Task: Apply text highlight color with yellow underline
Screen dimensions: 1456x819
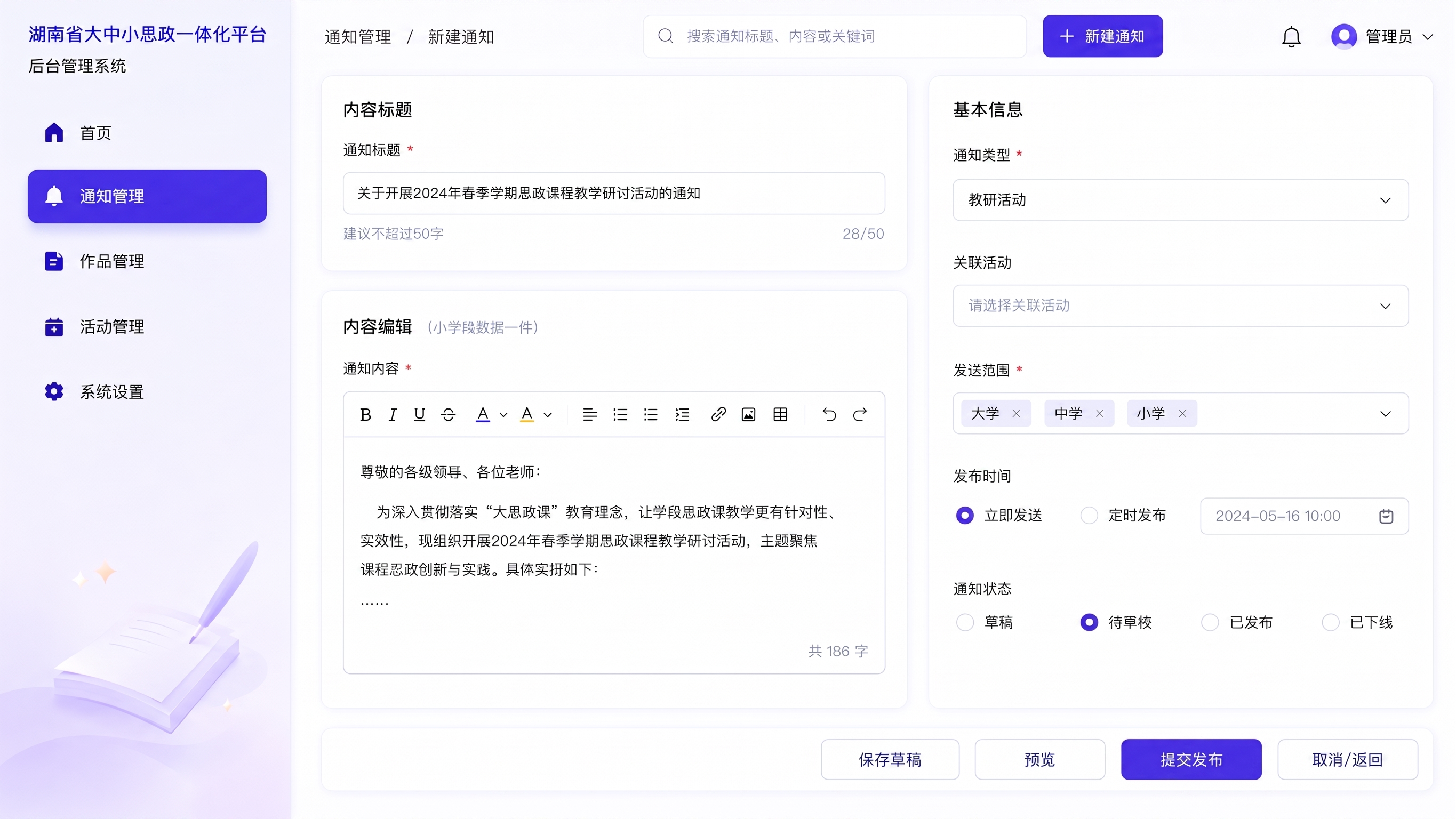Action: coord(527,414)
